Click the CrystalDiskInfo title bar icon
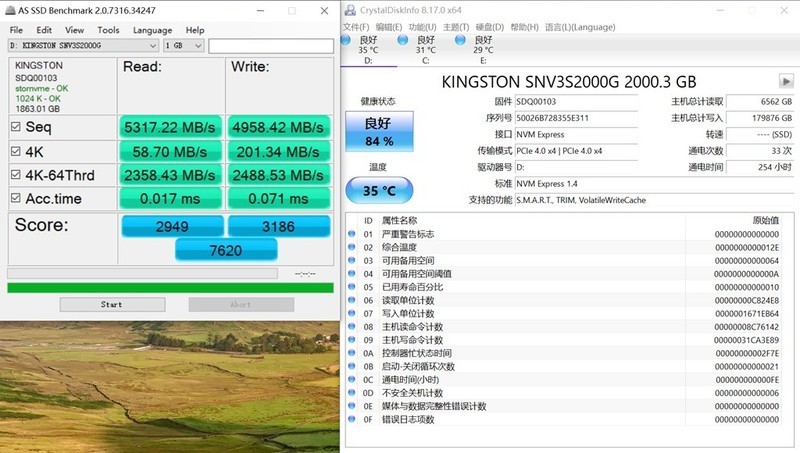 tap(350, 10)
